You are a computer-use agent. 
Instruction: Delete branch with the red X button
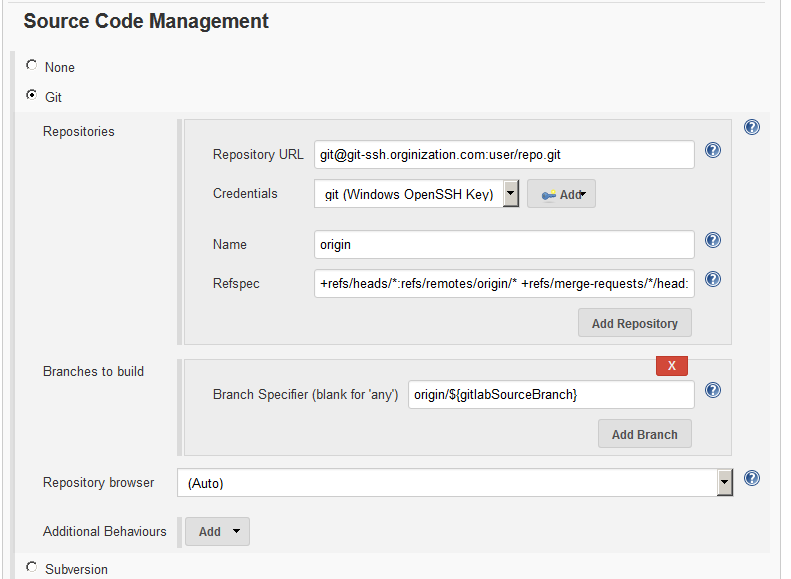click(671, 366)
